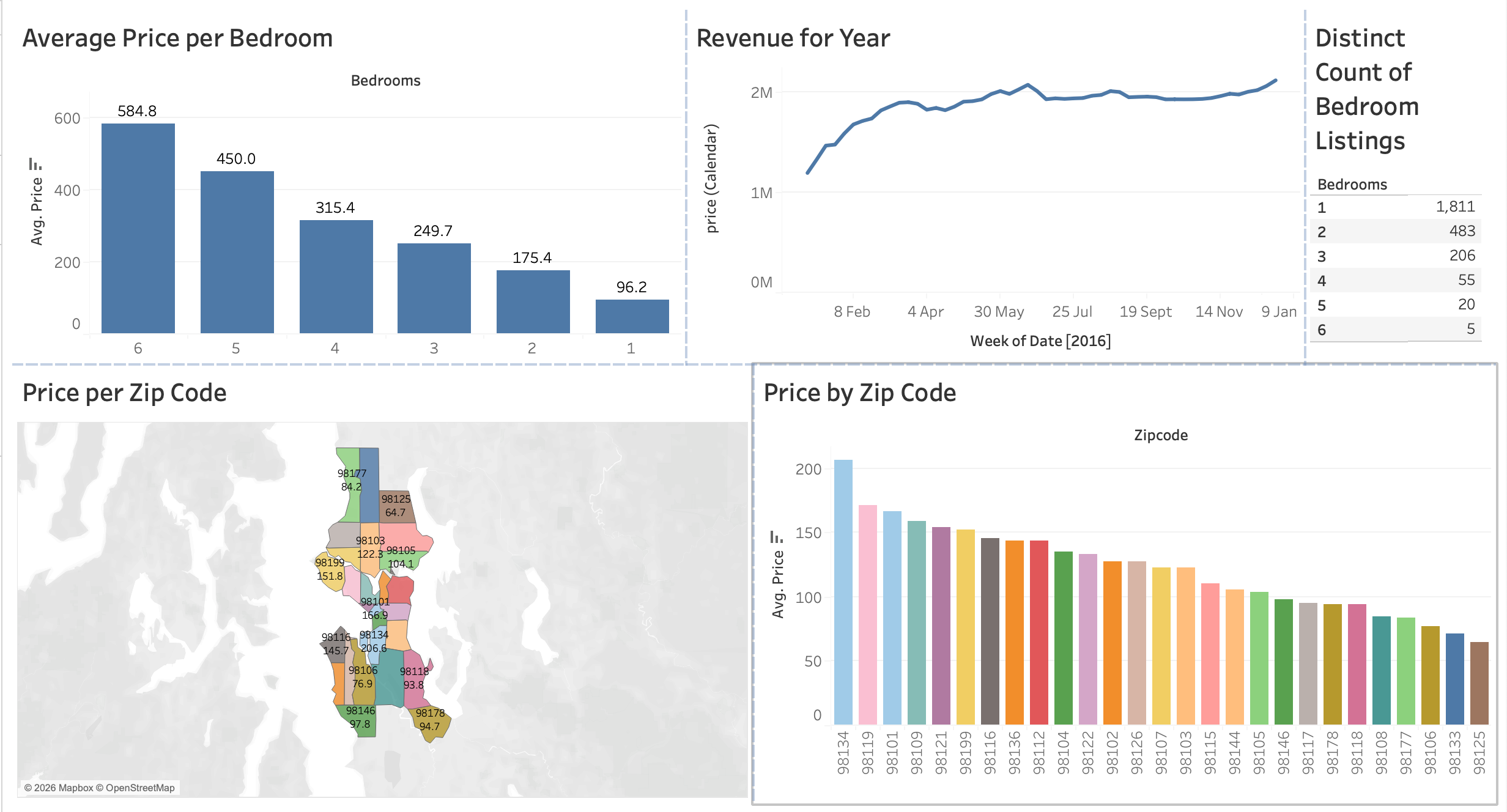1507x812 pixels.
Task: Select the 5-bedroom bar labeled 450.0
Action: pos(237,252)
